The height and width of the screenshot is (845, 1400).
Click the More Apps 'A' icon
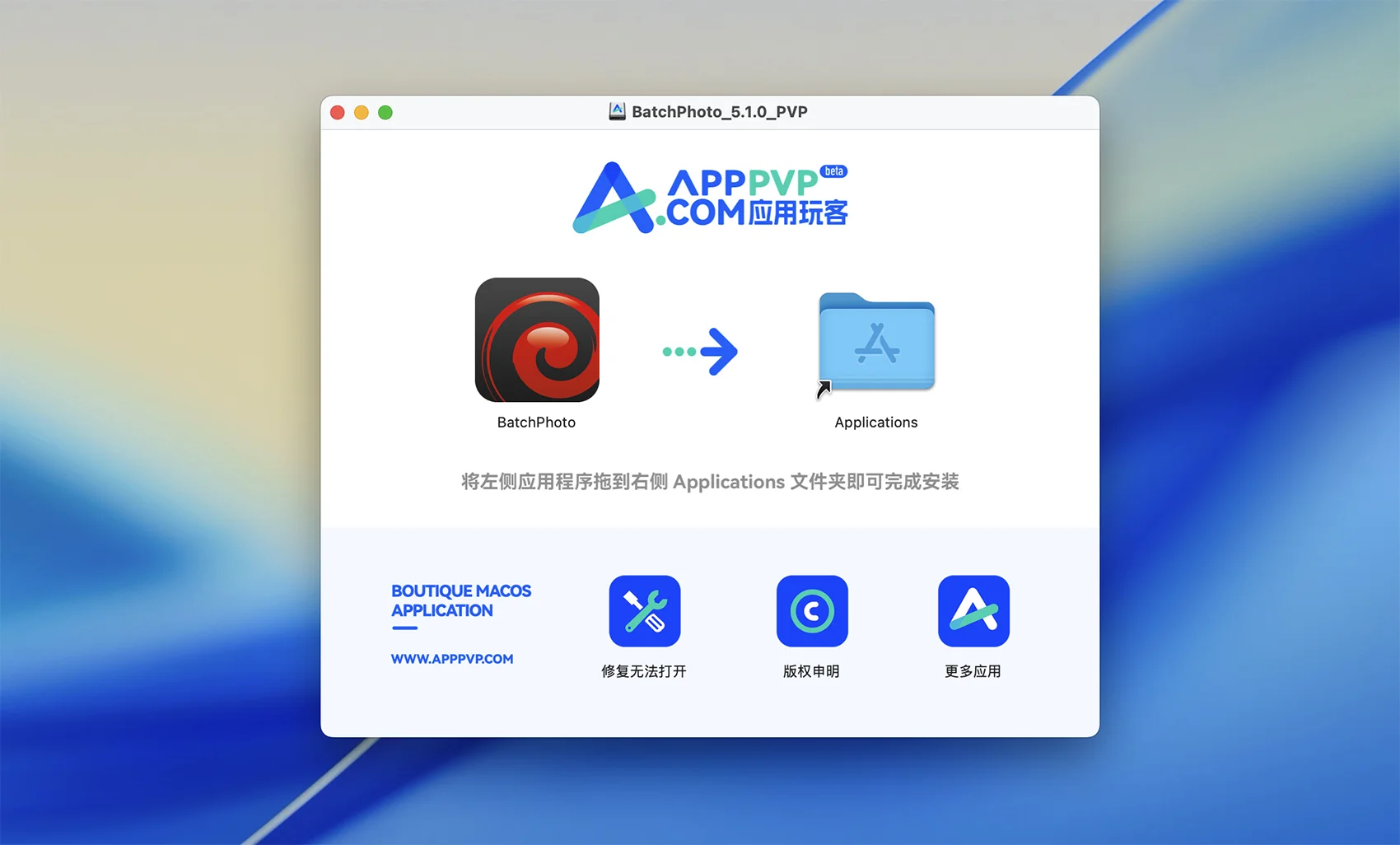(x=973, y=611)
